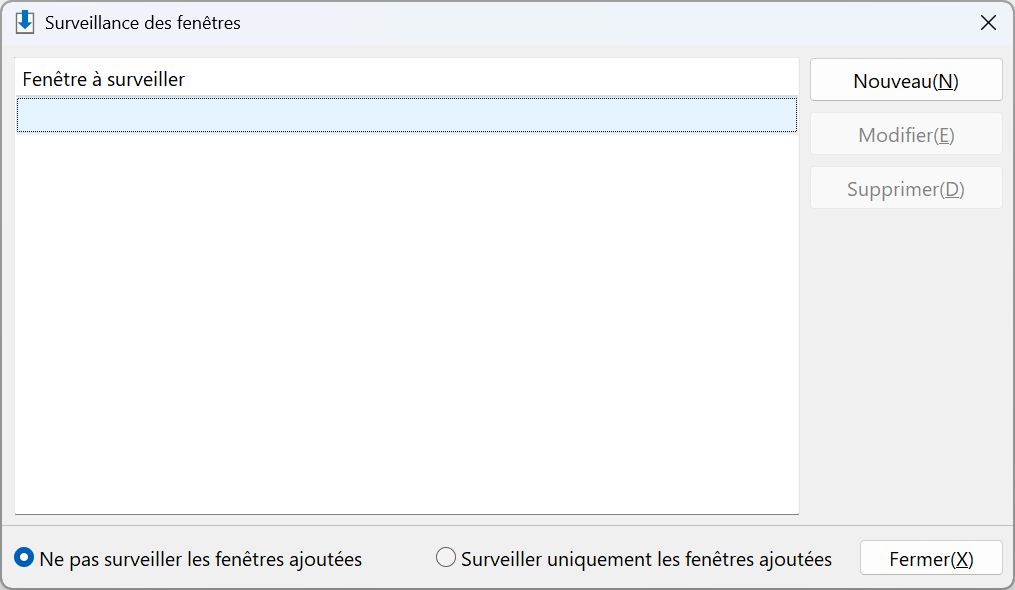This screenshot has width=1015, height=590.
Task: Click the label text Ne pas surveiller les fenêtres ajoutées
Action: point(201,559)
